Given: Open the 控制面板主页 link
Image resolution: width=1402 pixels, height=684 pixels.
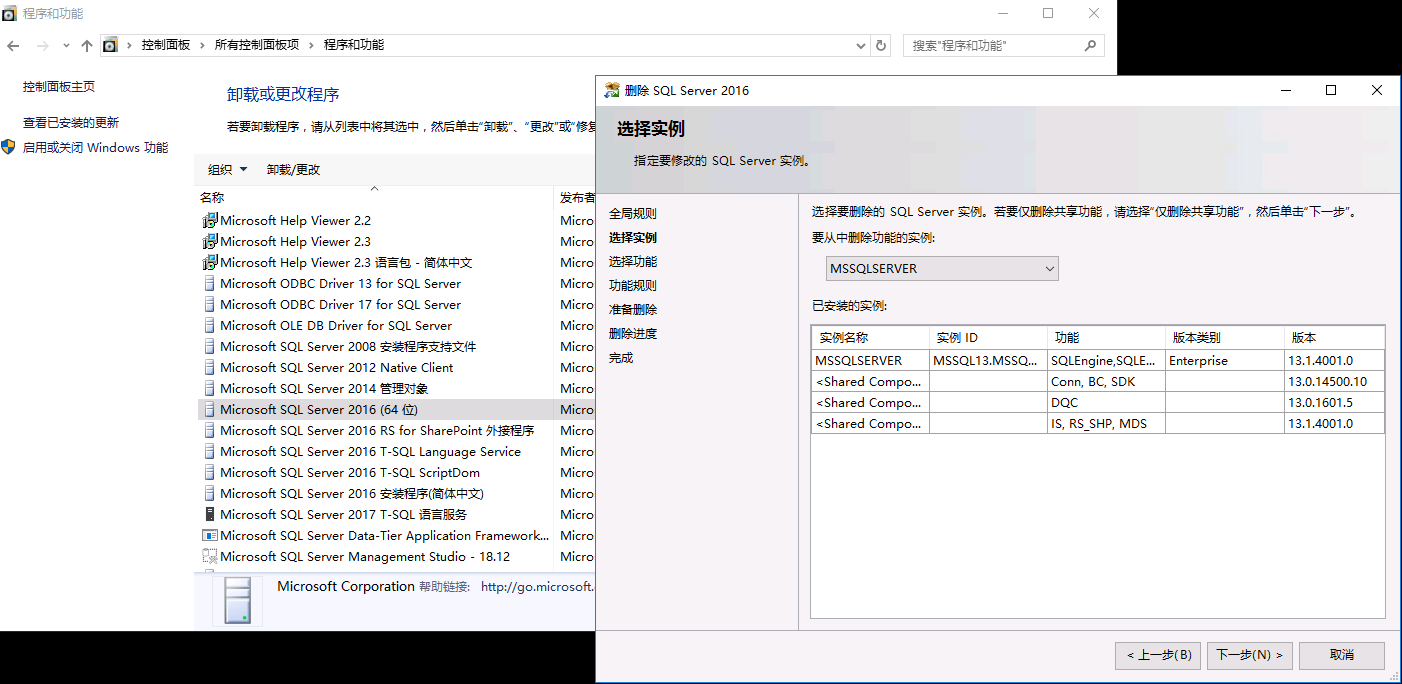Looking at the screenshot, I should (59, 87).
